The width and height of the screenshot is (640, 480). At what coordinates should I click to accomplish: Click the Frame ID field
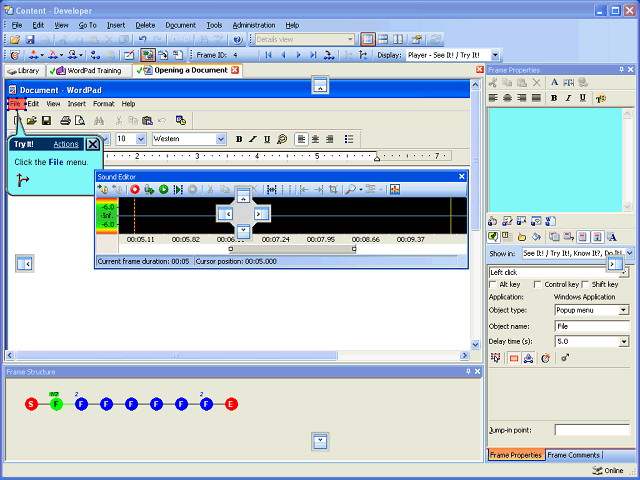244,55
